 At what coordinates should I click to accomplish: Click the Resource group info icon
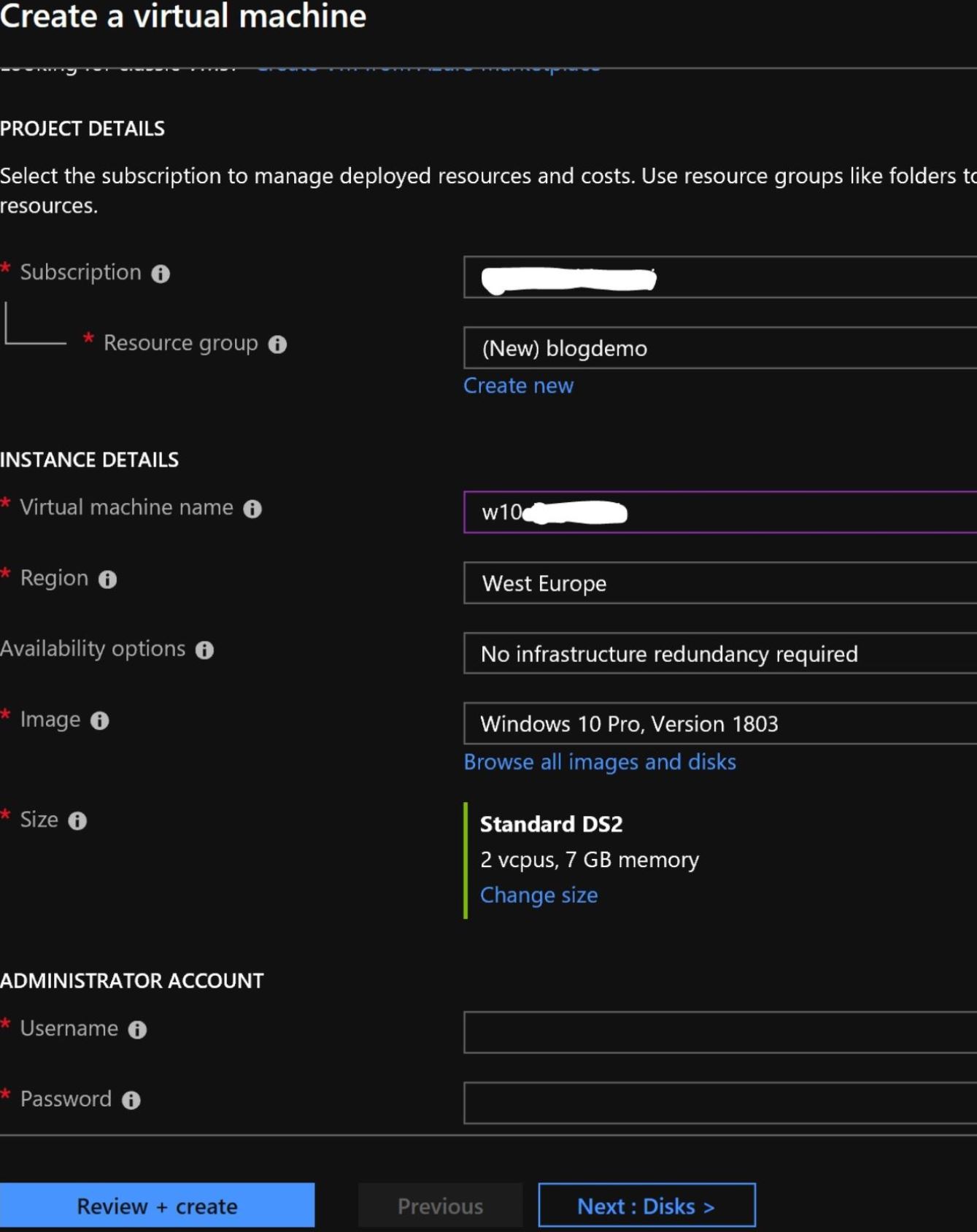tap(277, 344)
